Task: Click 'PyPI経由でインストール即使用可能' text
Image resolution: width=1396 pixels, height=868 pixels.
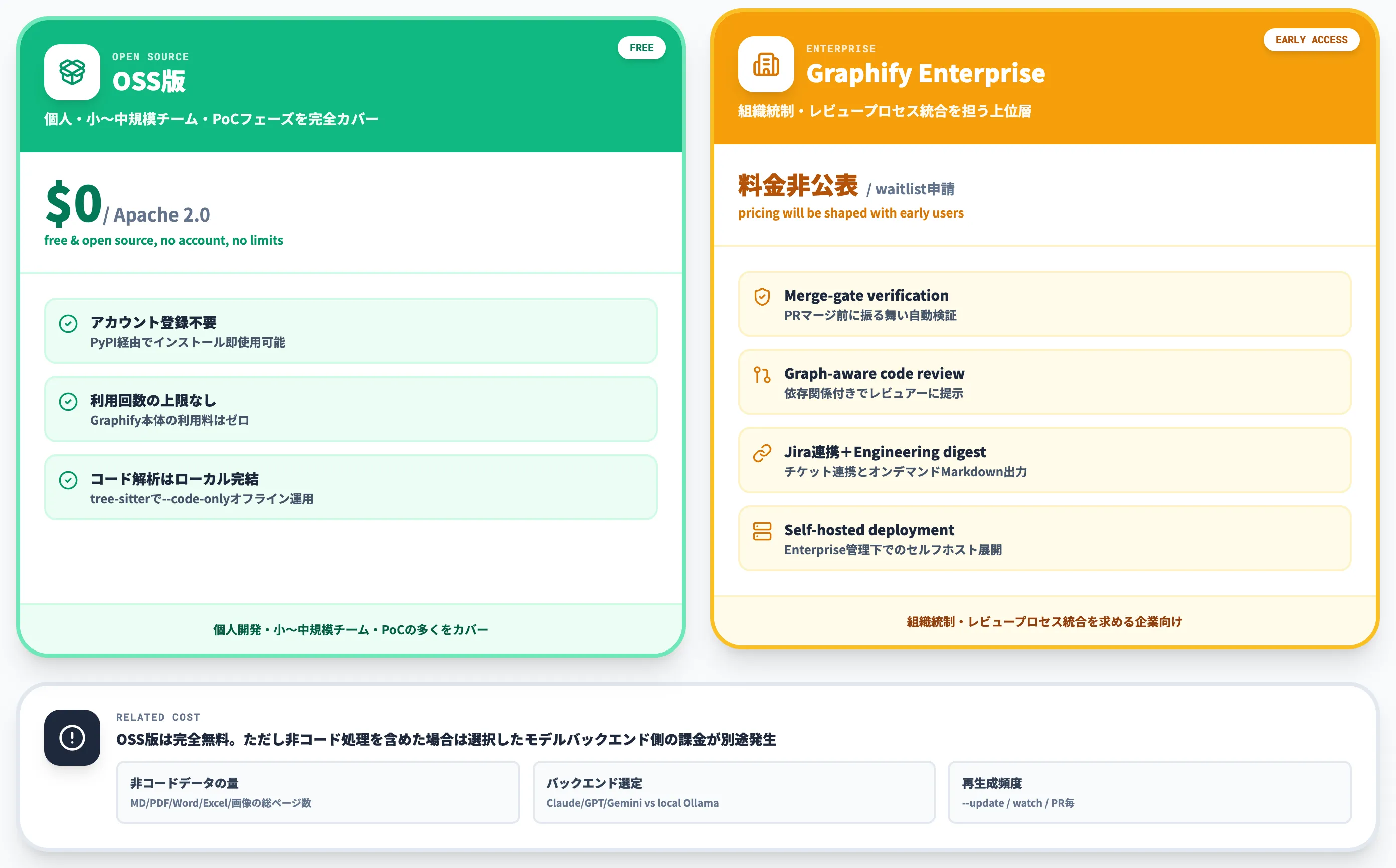Action: (188, 342)
